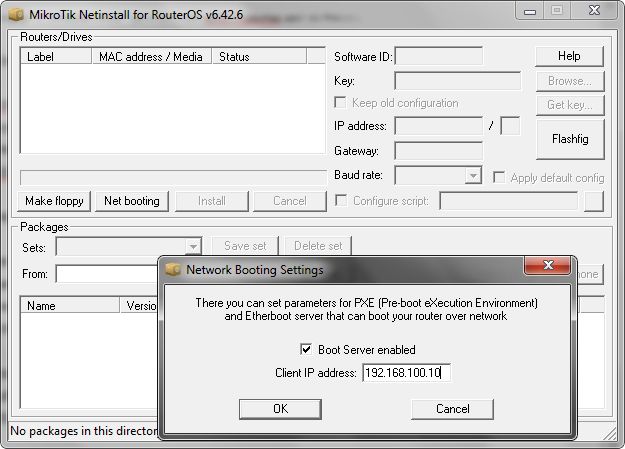Close the Network Booting Settings dialog
This screenshot has width=625, height=449.
pyautogui.click(x=548, y=266)
